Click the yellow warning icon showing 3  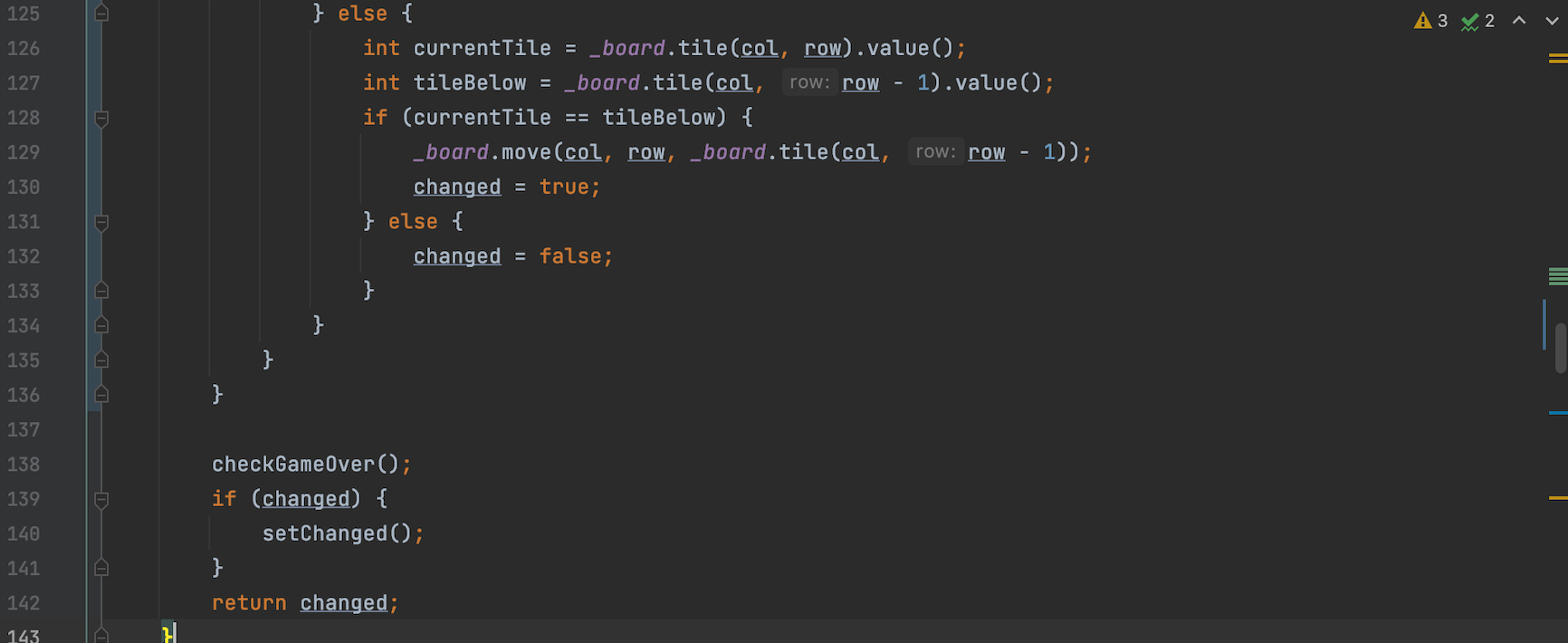(x=1430, y=21)
